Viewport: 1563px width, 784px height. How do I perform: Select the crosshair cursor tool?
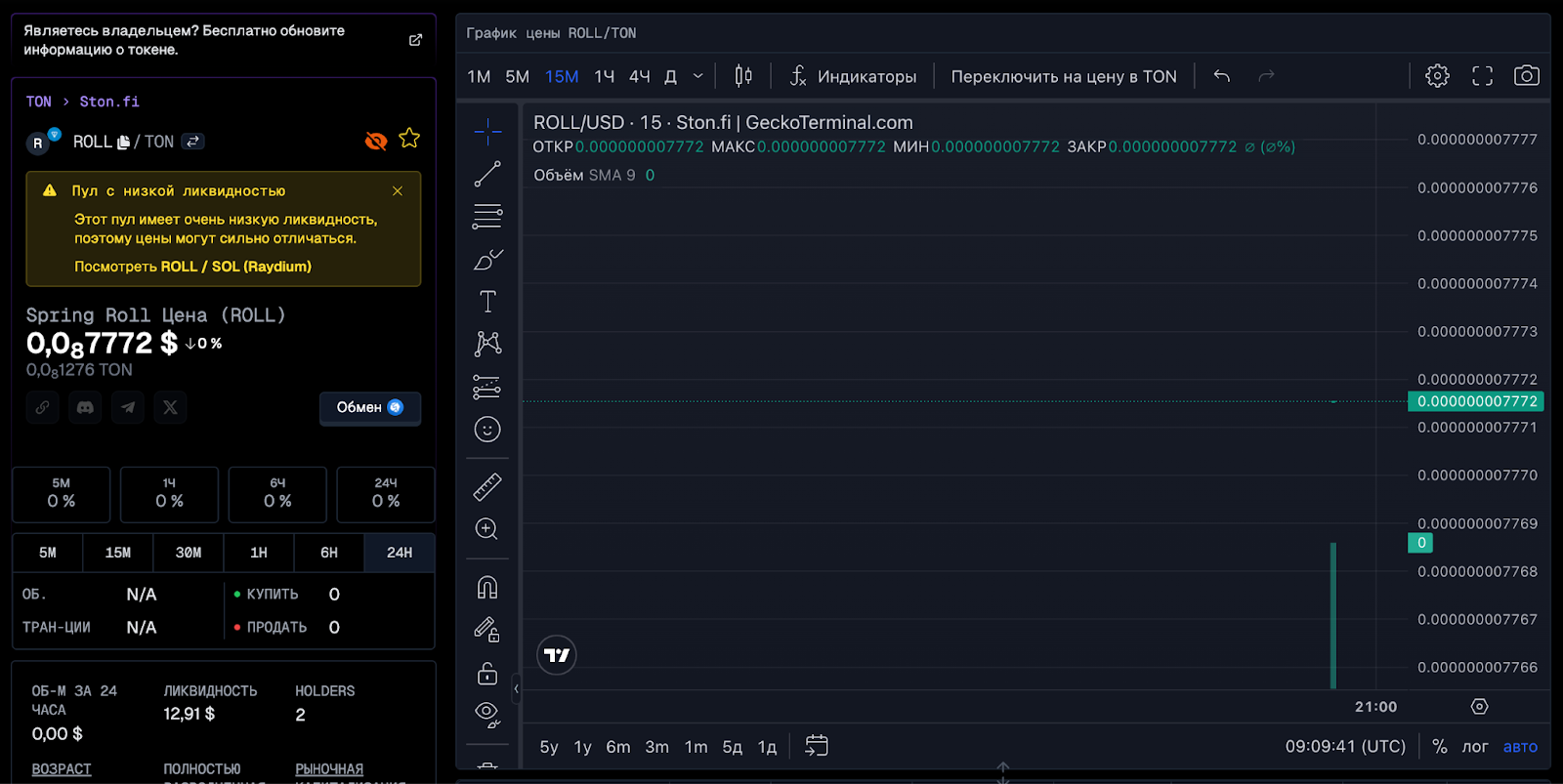coord(487,131)
